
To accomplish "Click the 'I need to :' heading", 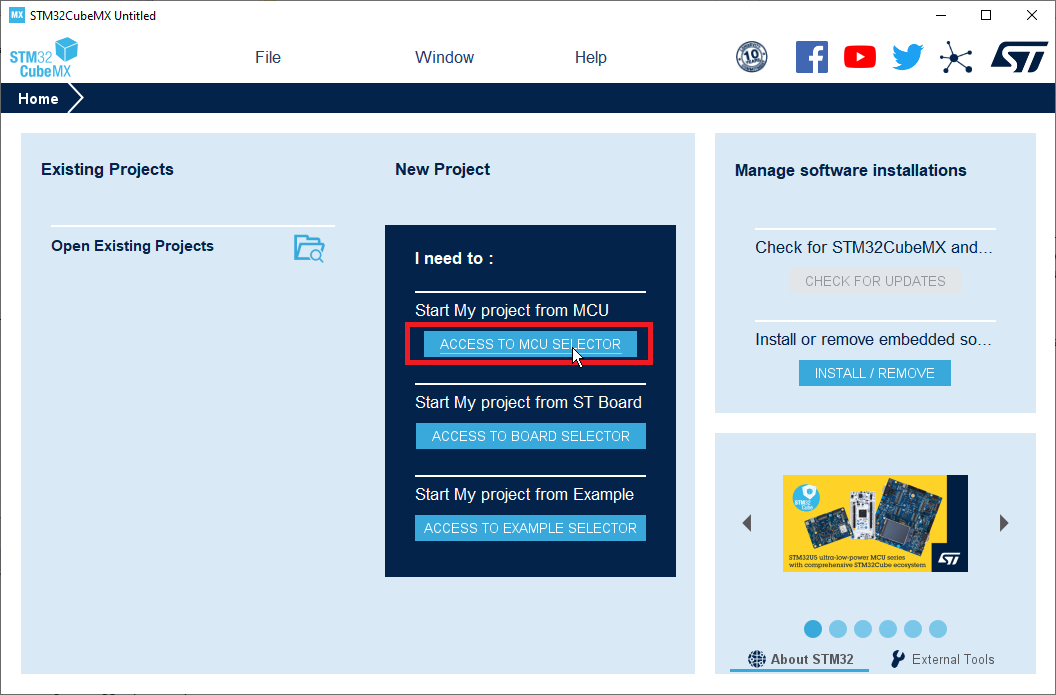I will (x=455, y=259).
